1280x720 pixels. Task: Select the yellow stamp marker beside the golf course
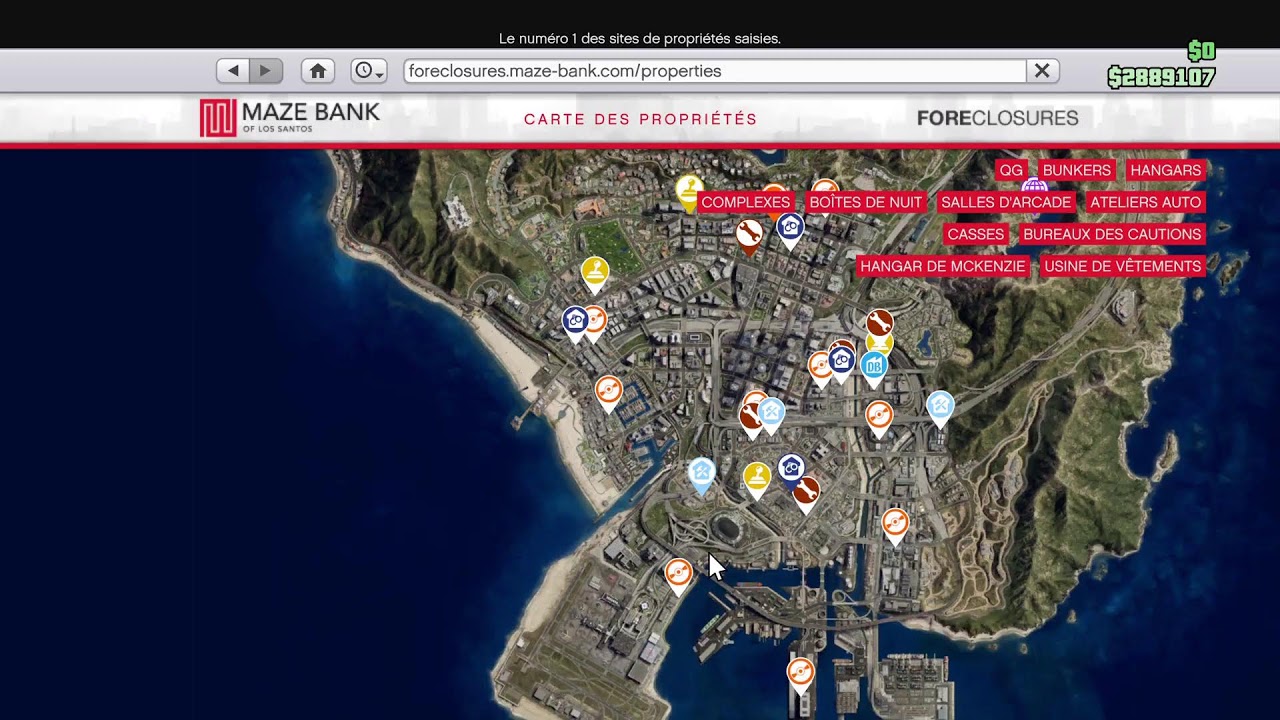(x=595, y=274)
